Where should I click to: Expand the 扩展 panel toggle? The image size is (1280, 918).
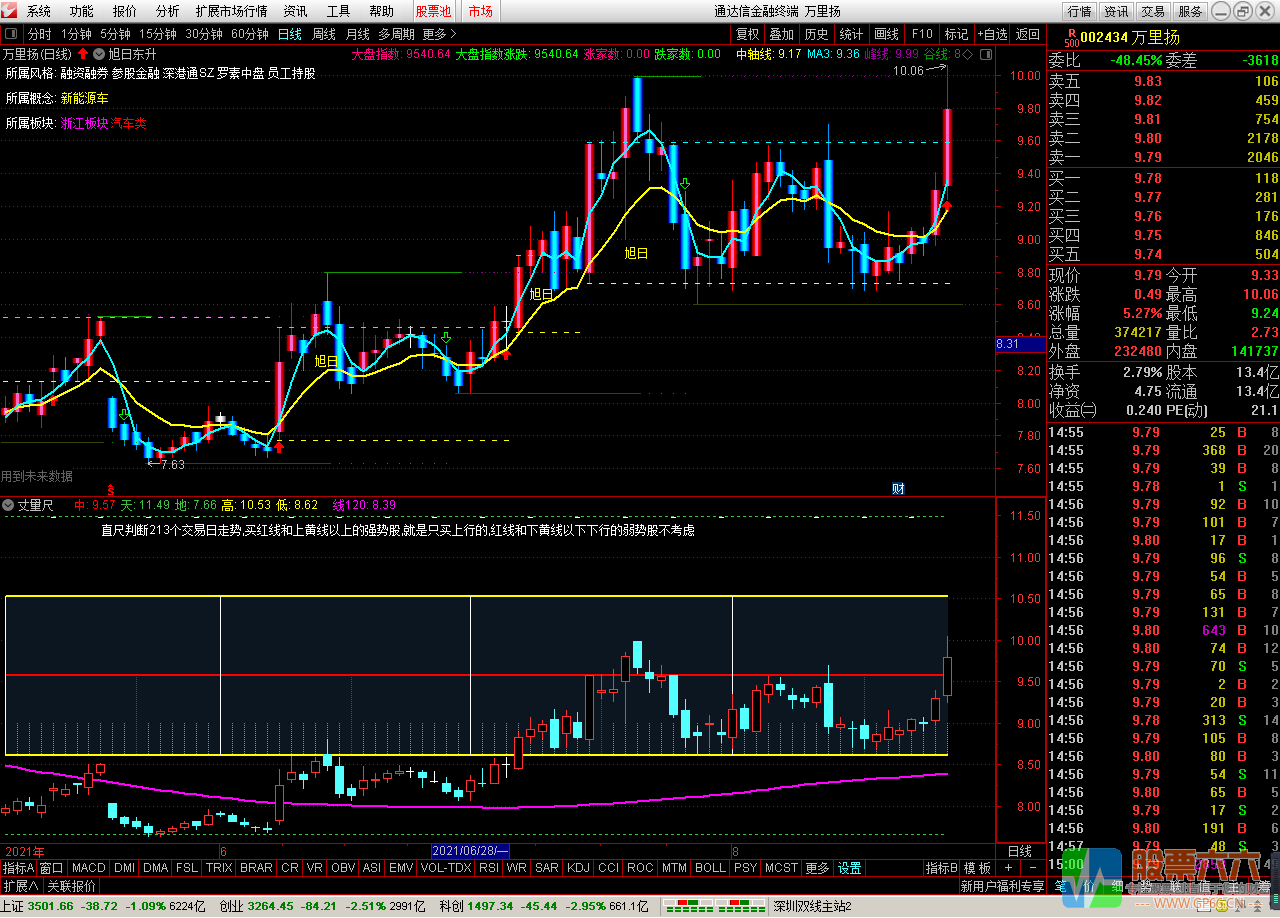point(21,886)
